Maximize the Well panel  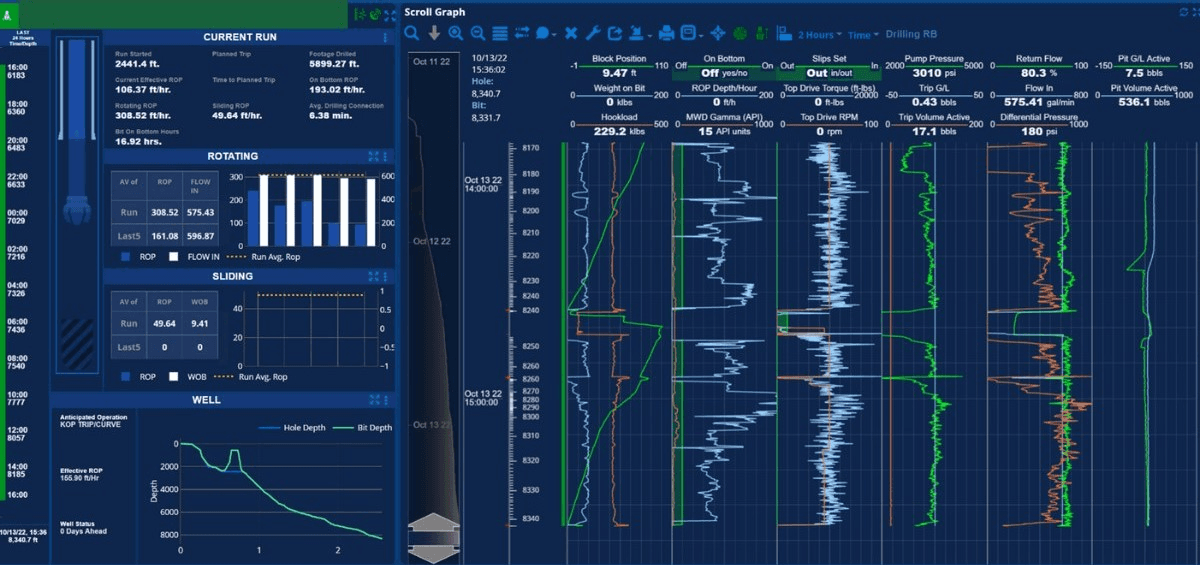pyautogui.click(x=375, y=400)
